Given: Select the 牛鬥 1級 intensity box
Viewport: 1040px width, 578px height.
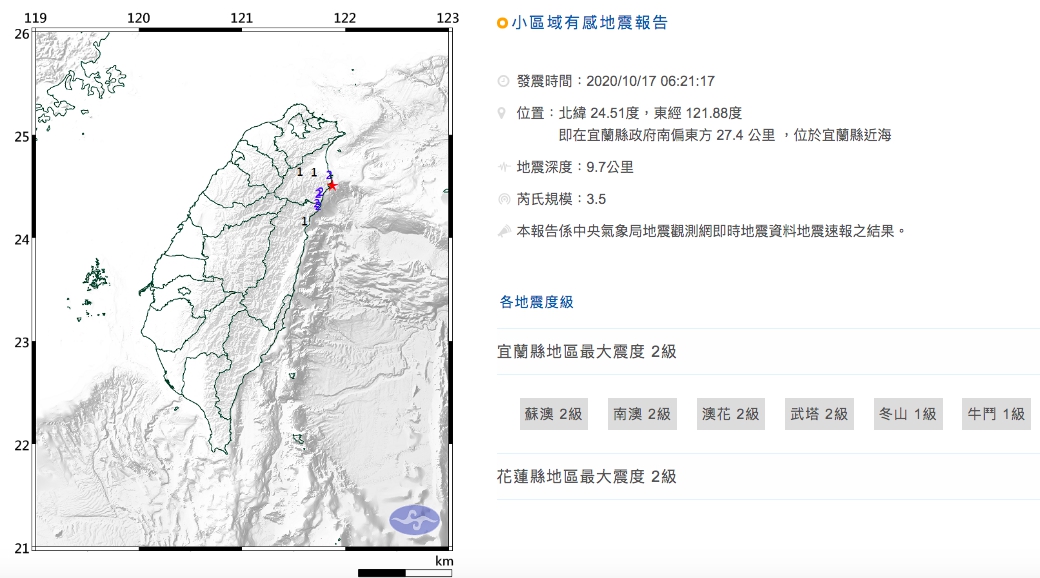Looking at the screenshot, I should [x=994, y=413].
